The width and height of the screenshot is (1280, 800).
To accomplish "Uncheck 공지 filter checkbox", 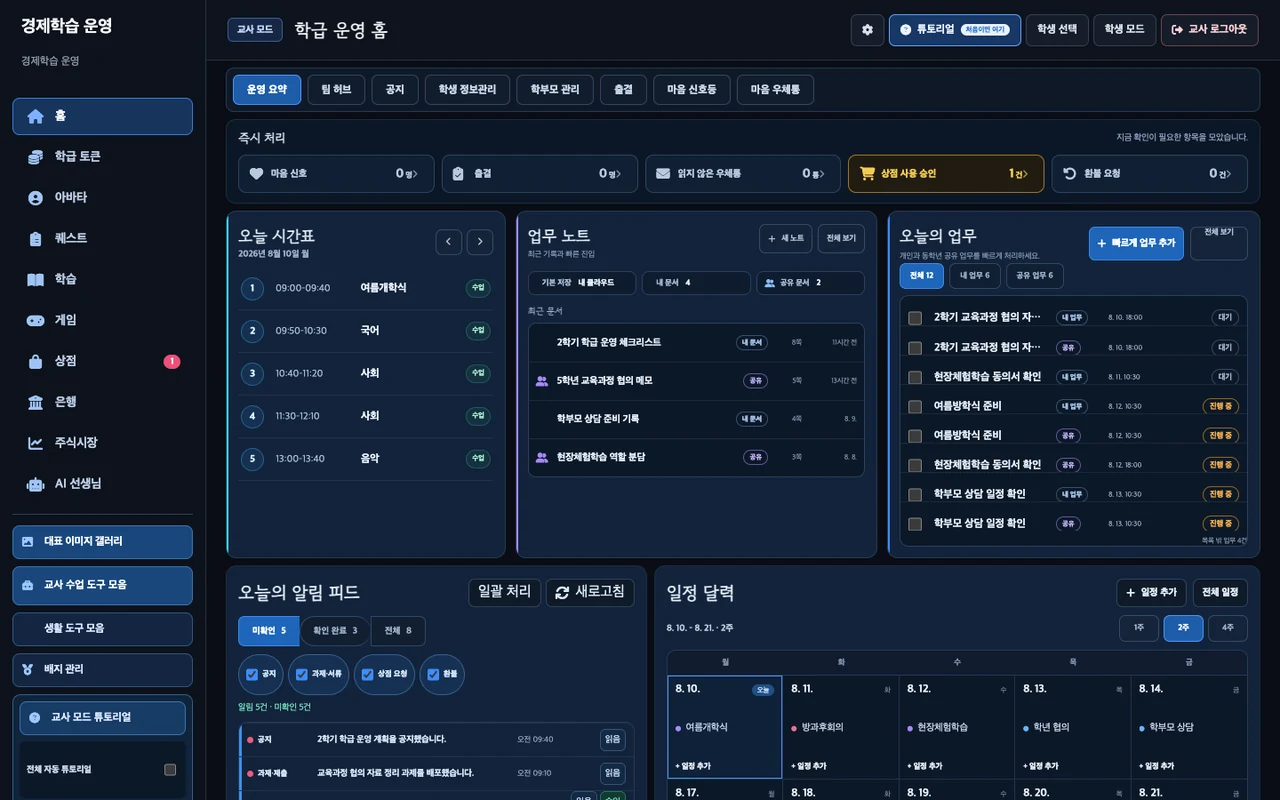I will click(252, 675).
